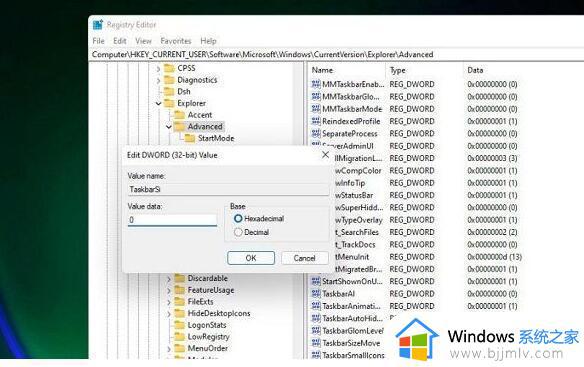
Task: Collapse the Explorer tree node
Action: click(158, 103)
